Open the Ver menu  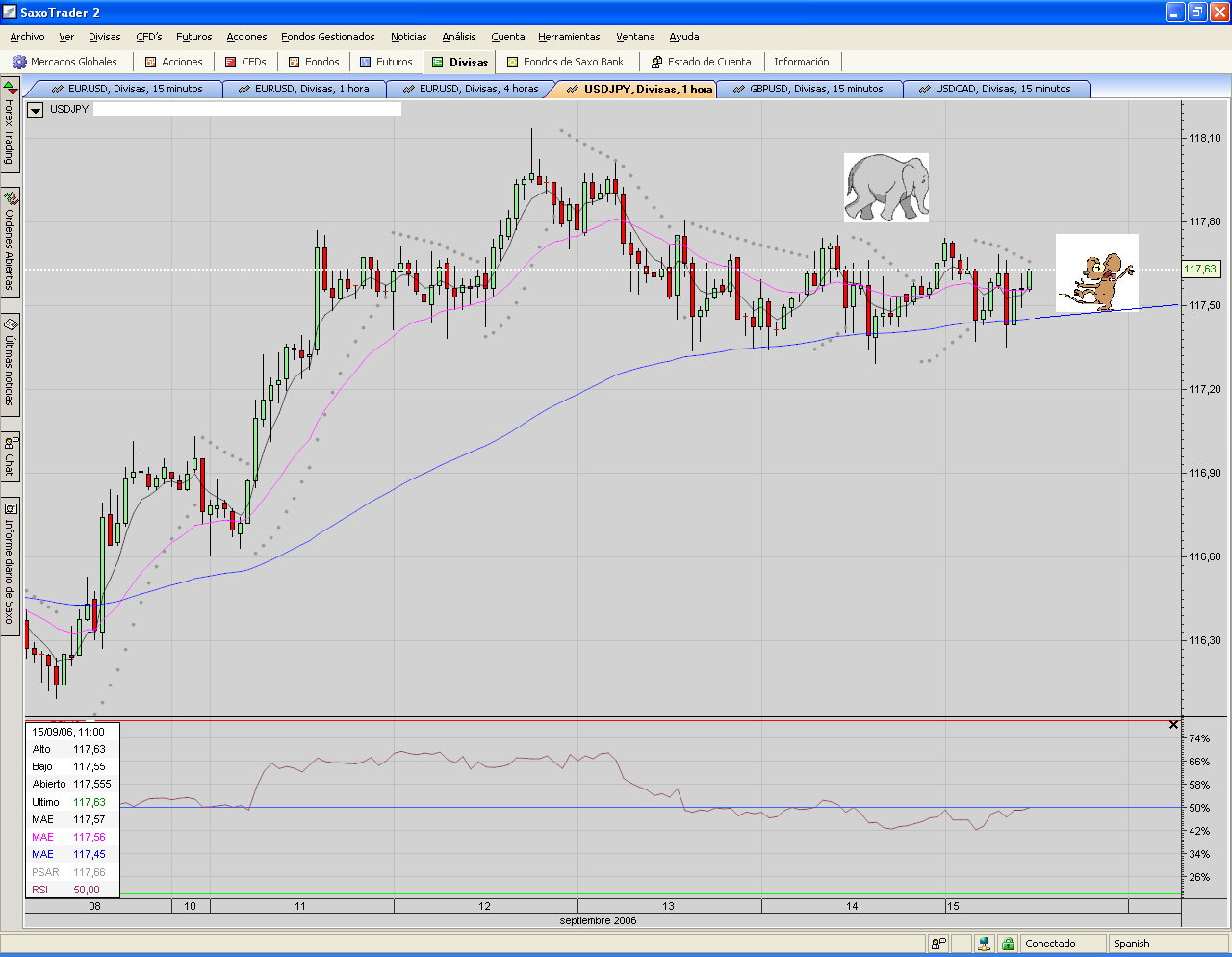click(x=66, y=37)
